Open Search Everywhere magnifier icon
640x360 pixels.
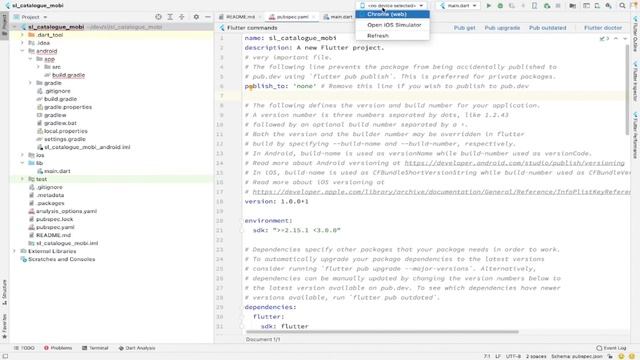[622, 6]
